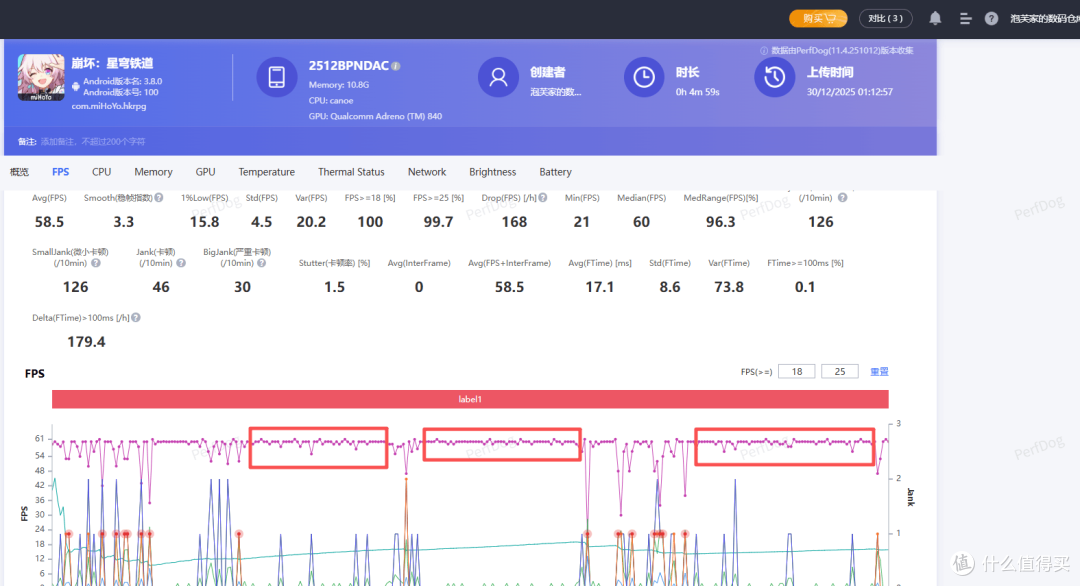This screenshot has width=1080, height=586.
Task: Click help icon next to Delta(FTime)>100ms
Action: click(x=136, y=317)
